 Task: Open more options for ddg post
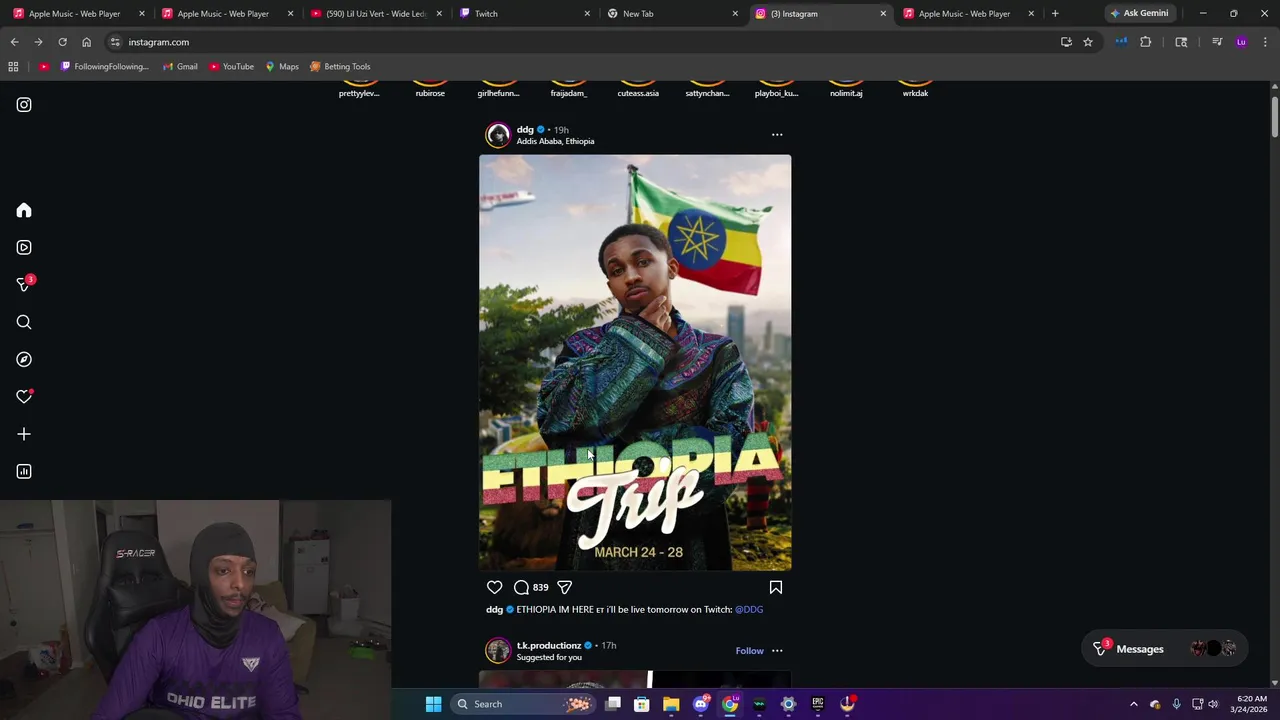point(777,134)
